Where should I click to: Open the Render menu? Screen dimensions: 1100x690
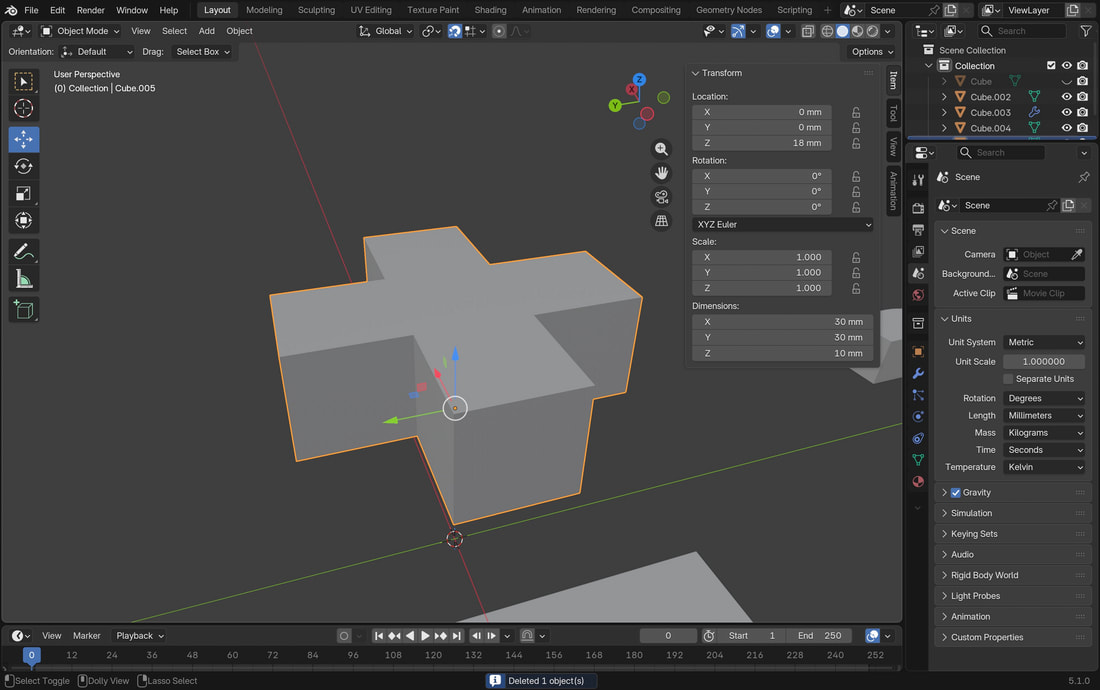90,10
